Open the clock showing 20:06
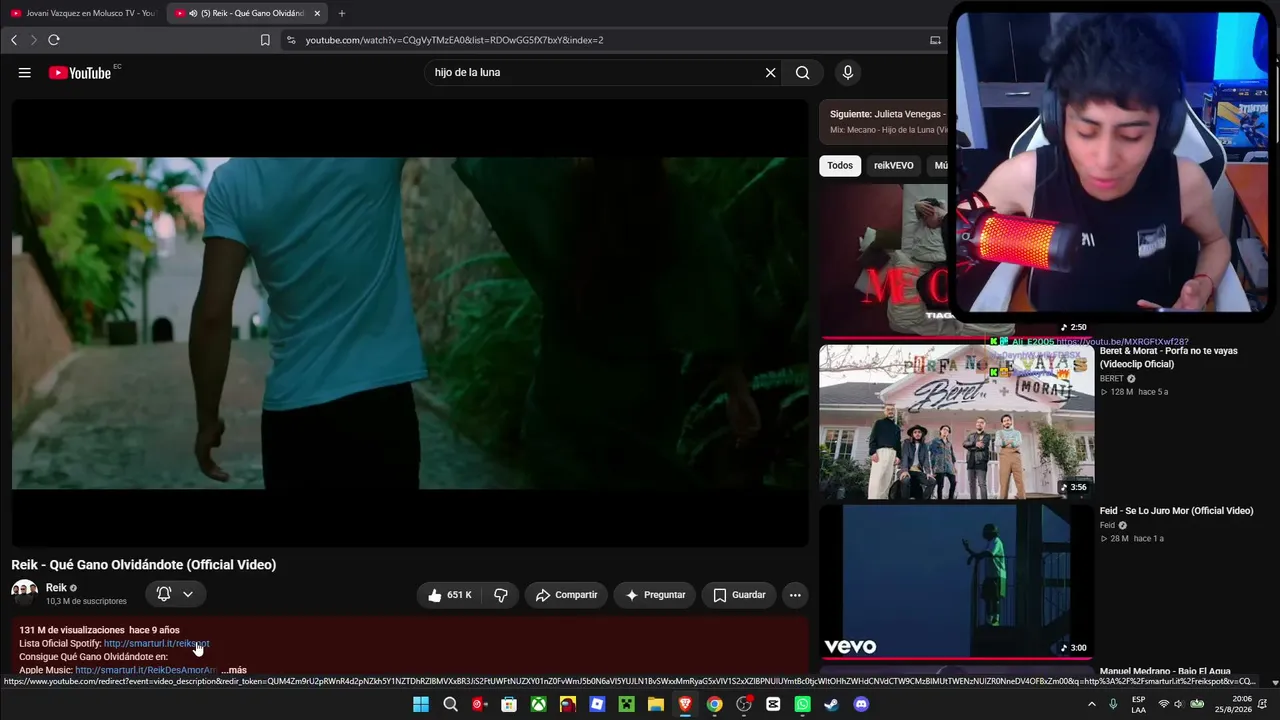 (1242, 699)
